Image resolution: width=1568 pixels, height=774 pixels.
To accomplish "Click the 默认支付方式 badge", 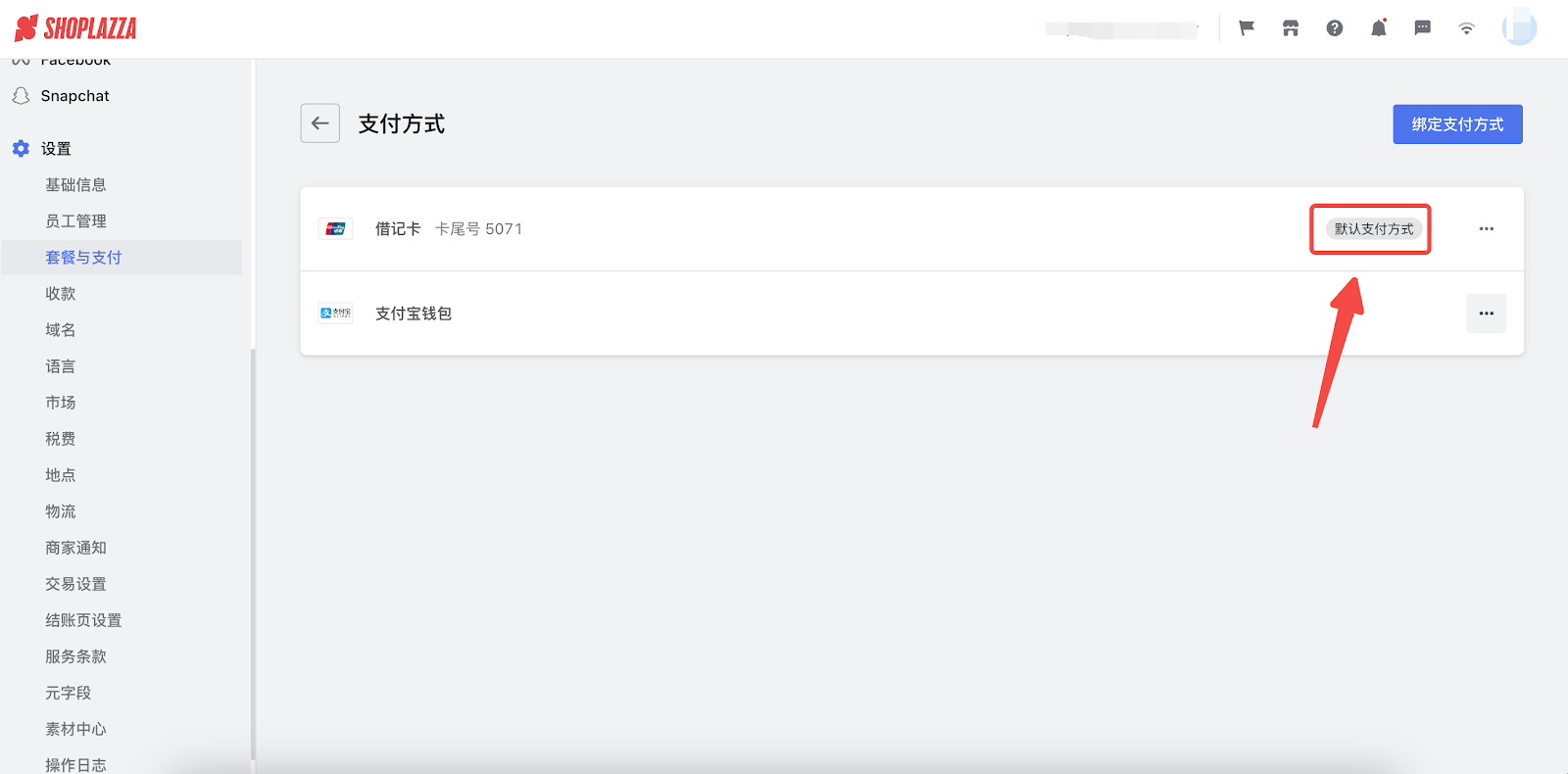I will click(1374, 229).
